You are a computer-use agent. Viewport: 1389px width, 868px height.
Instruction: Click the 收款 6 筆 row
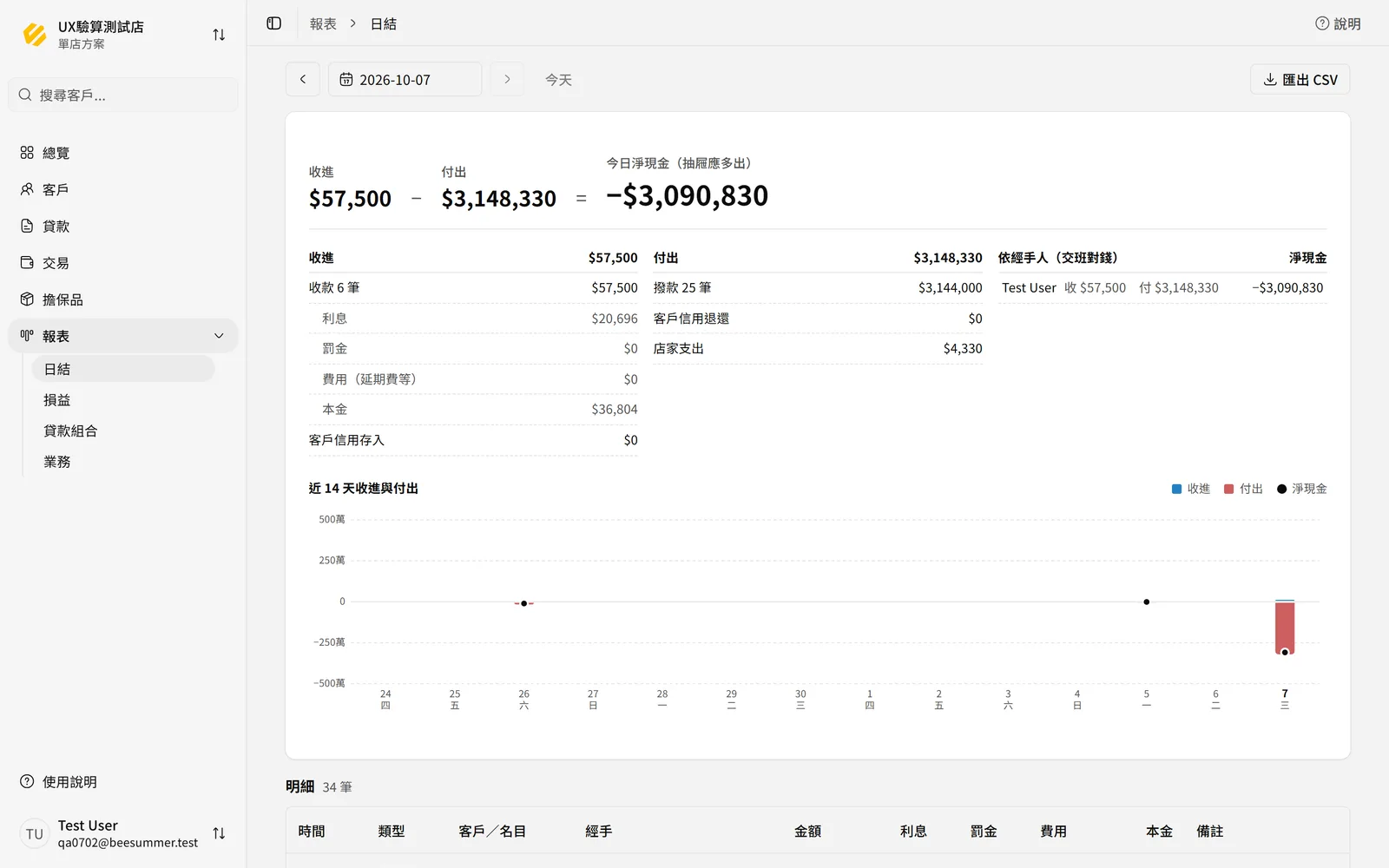[x=473, y=287]
